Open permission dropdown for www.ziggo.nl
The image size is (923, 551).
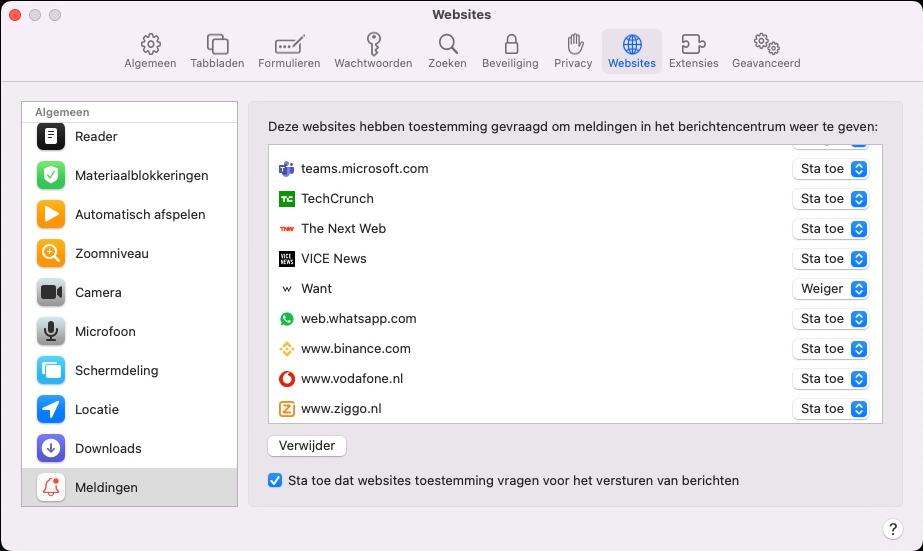(831, 409)
